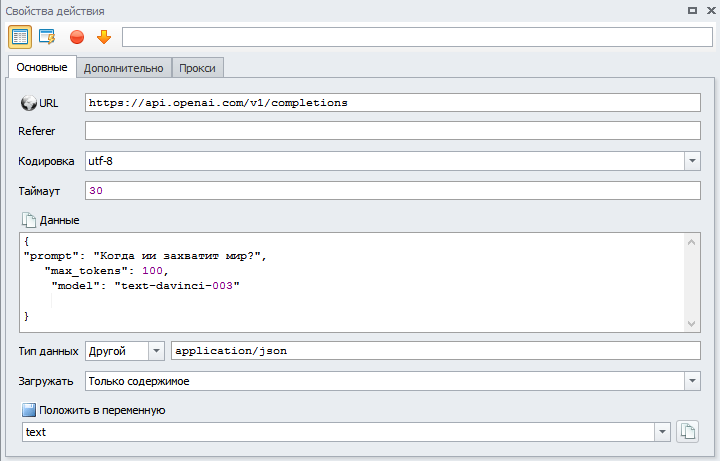This screenshot has width=720, height=461.
Task: Select the Основные tab
Action: coord(42,67)
